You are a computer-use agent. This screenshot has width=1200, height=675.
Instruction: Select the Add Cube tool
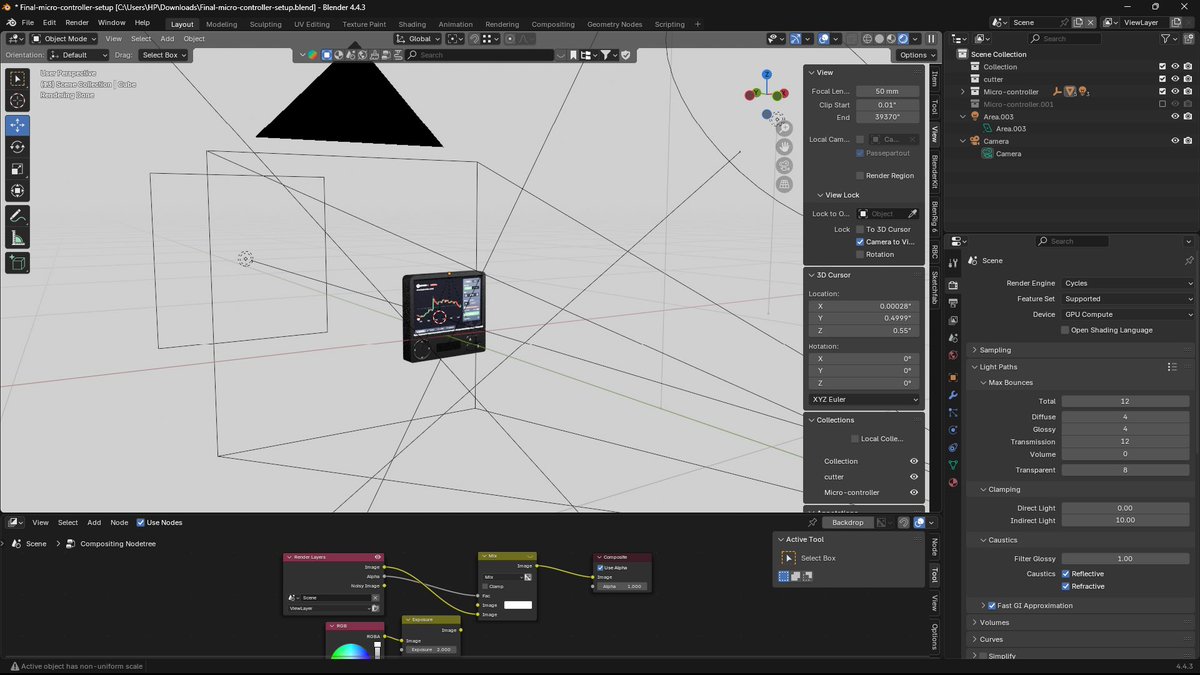click(18, 263)
